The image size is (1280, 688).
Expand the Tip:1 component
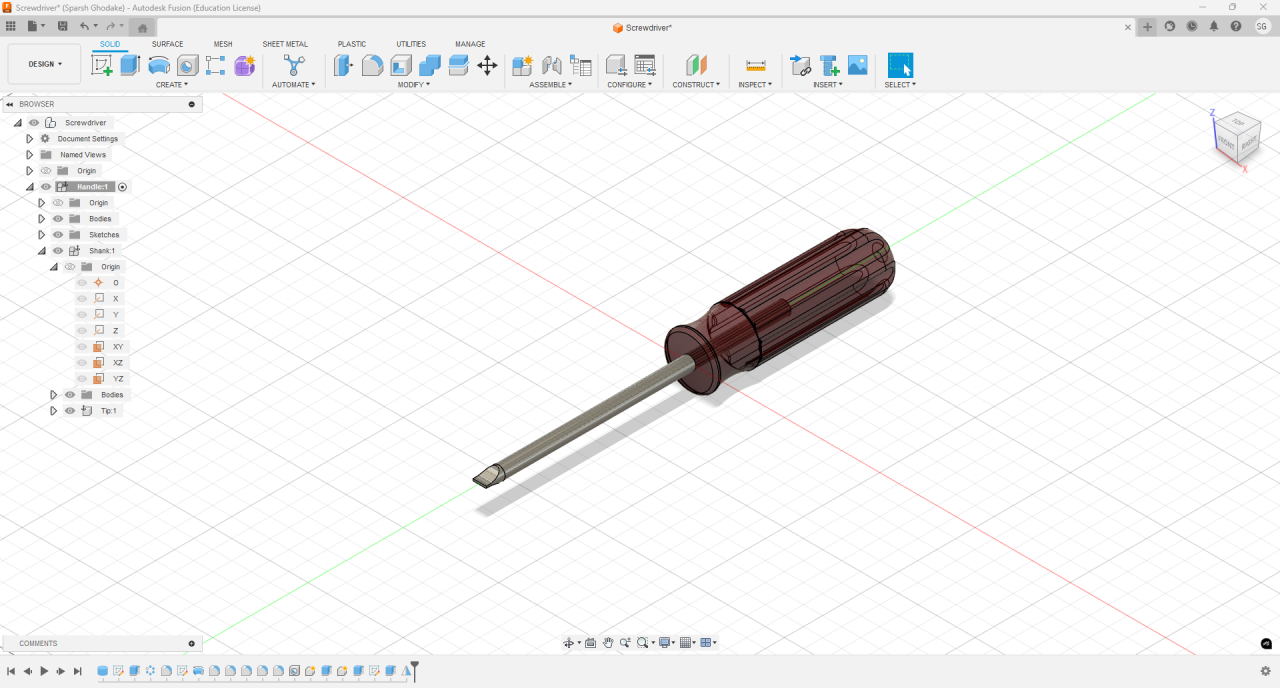tap(54, 411)
